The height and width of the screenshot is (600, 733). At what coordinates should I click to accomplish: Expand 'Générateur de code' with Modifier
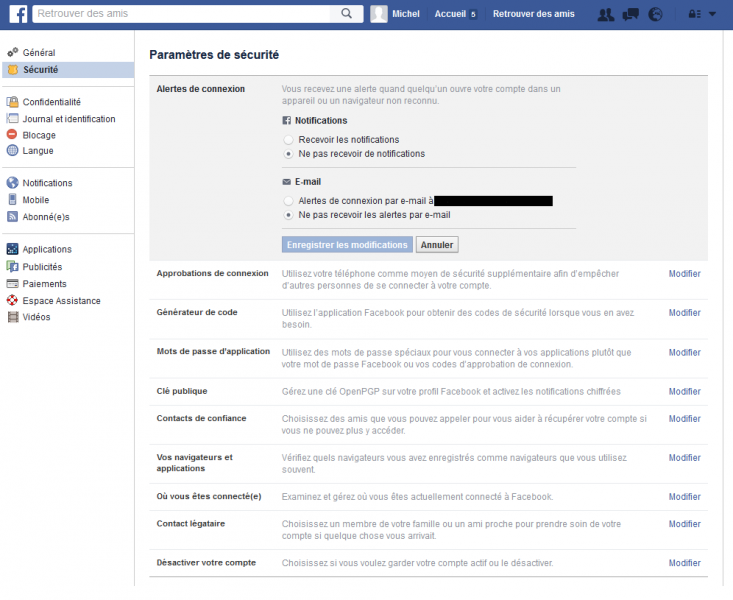(684, 313)
